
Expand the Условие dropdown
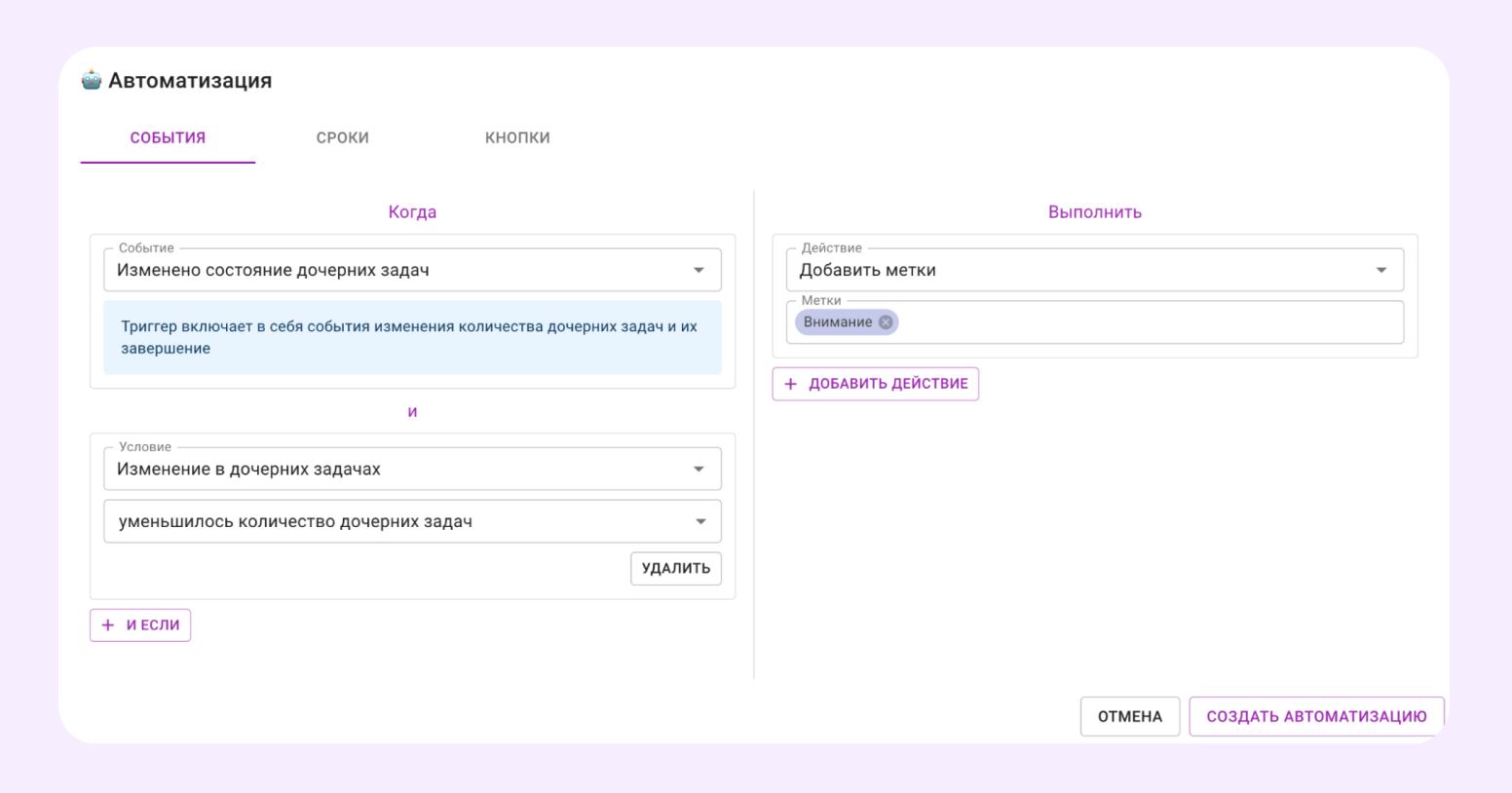point(412,469)
